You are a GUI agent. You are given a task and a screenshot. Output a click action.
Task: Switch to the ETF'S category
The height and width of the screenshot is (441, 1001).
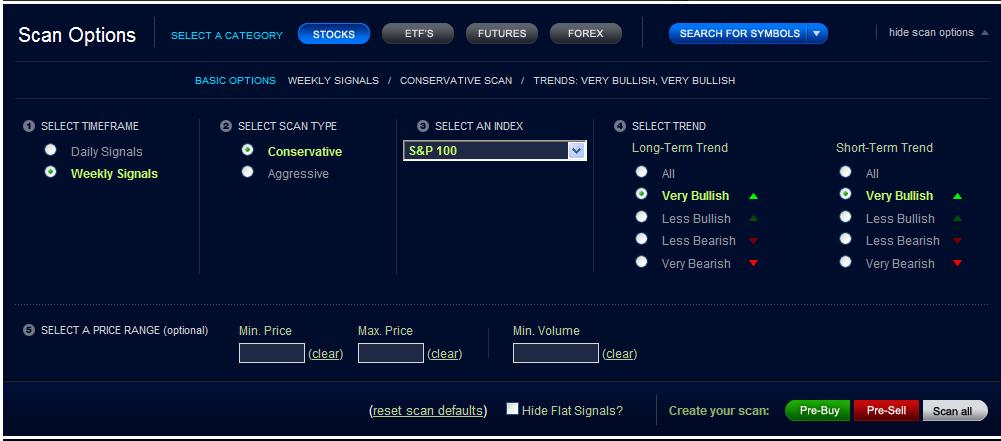(418, 34)
